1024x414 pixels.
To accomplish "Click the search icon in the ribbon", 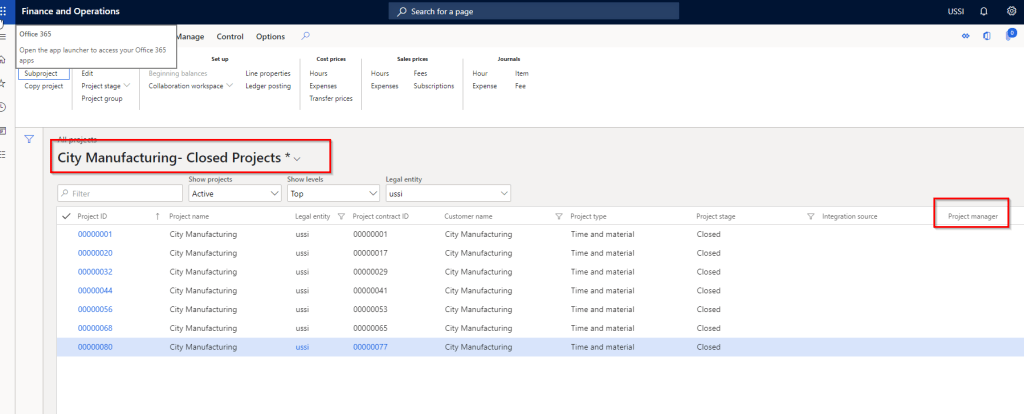I will 306,37.
